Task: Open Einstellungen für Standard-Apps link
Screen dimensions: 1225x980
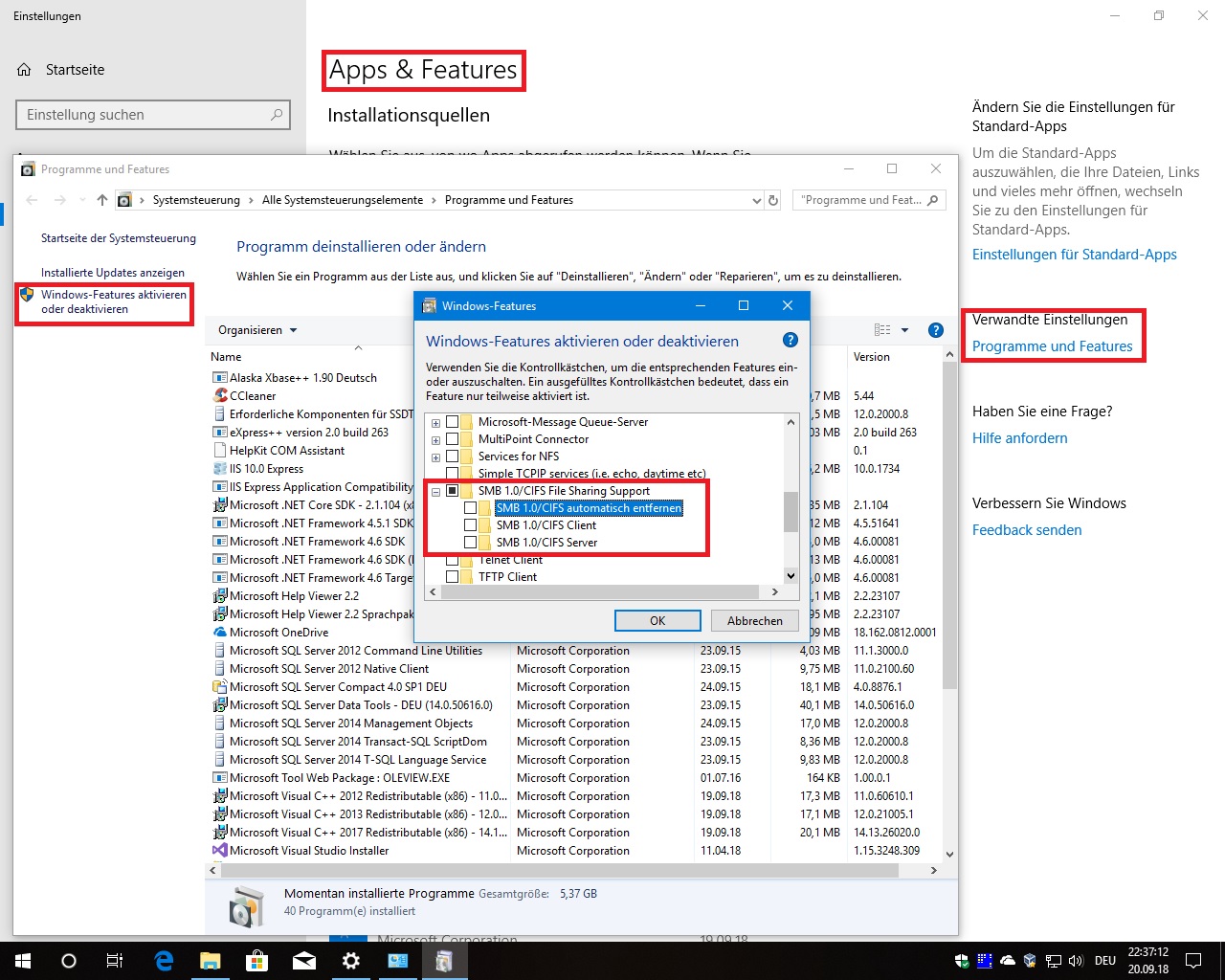Action: pyautogui.click(x=1075, y=255)
